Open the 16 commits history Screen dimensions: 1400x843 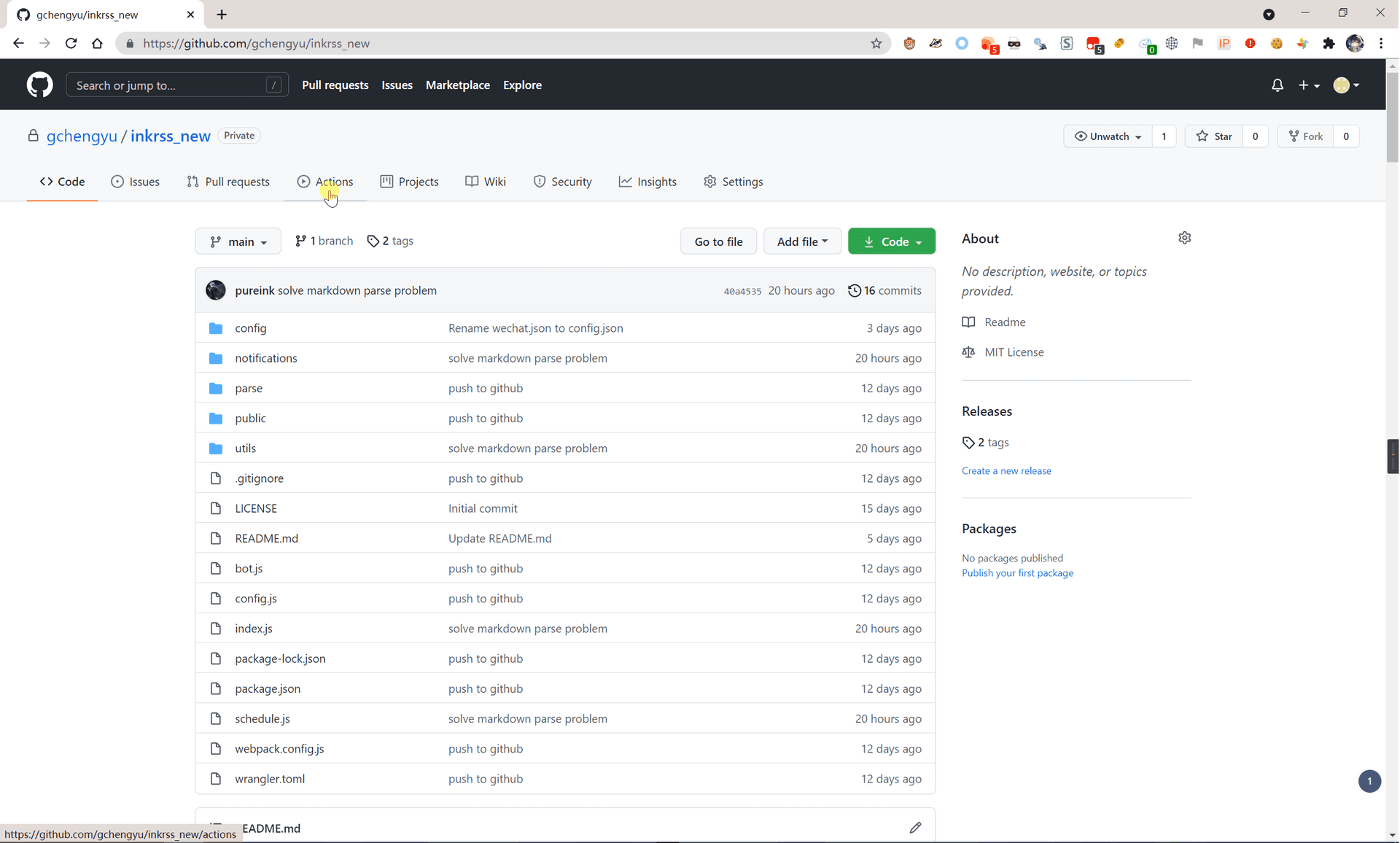click(884, 290)
